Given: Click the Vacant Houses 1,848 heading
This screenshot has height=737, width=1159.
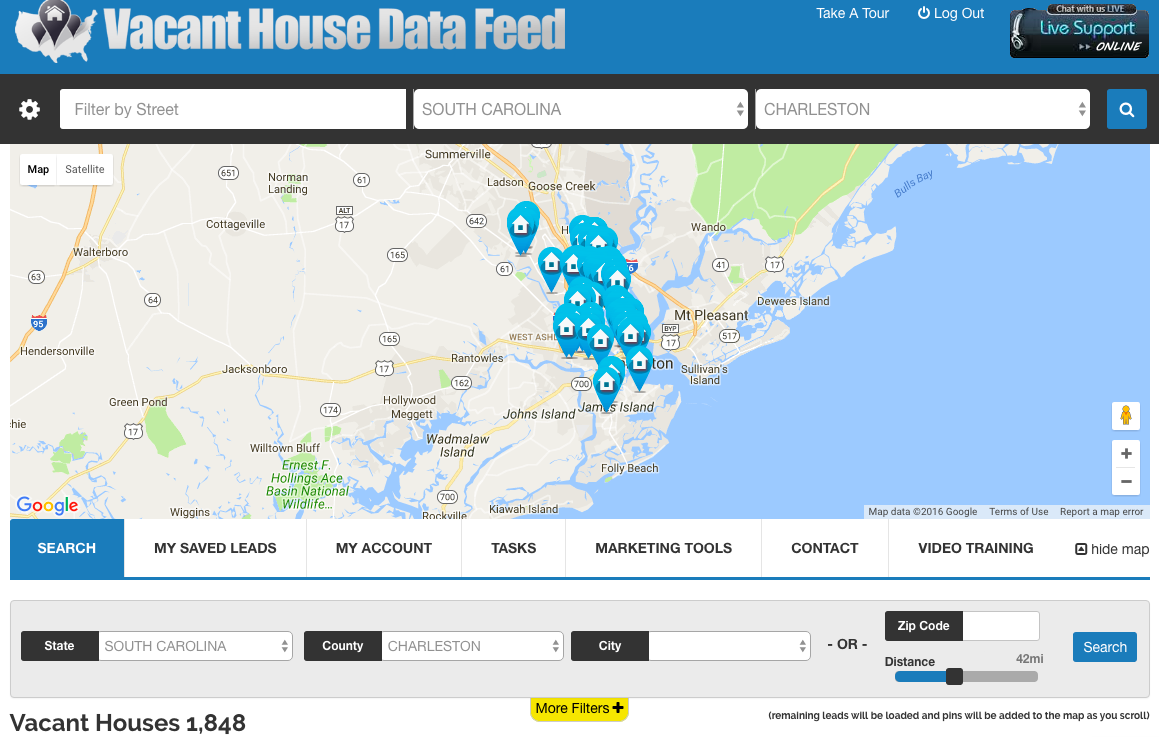Looking at the screenshot, I should click(x=128, y=723).
